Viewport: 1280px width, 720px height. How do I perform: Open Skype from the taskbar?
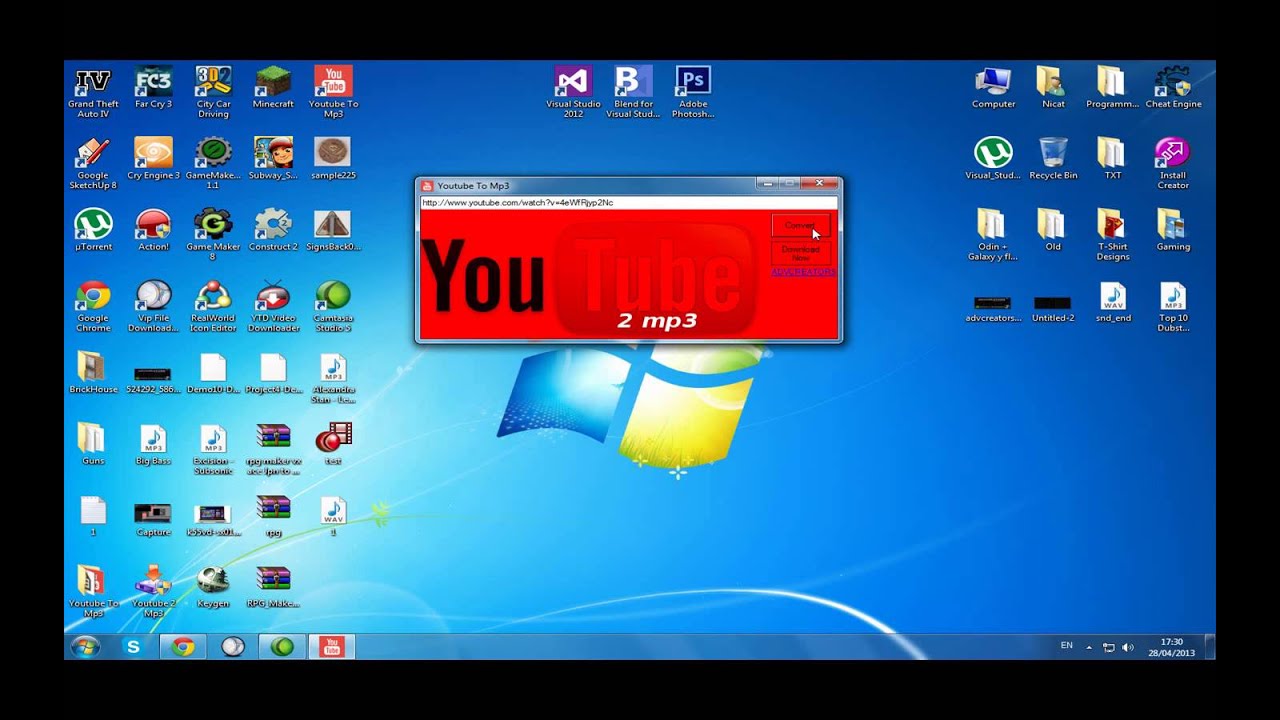coord(133,647)
